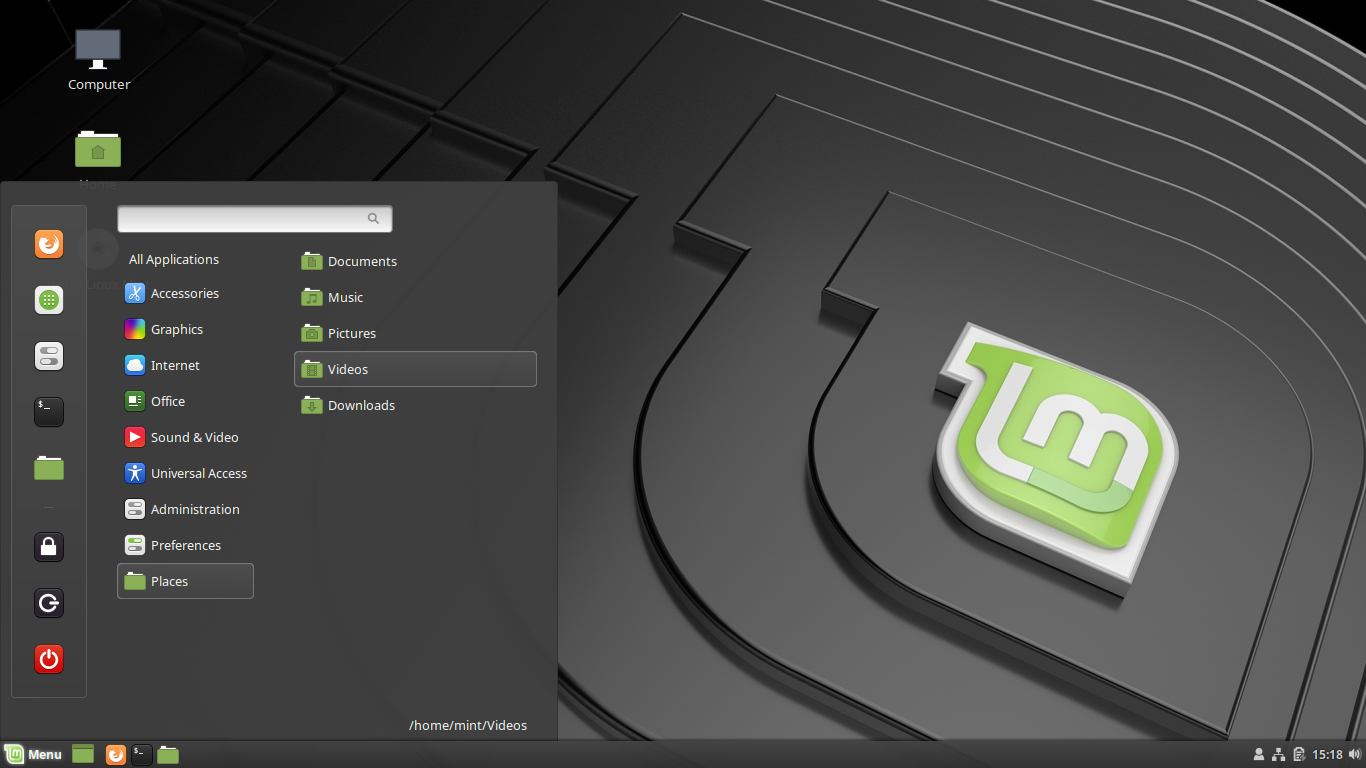Switch to the All Applications category
This screenshot has width=1366, height=768.
[x=173, y=259]
